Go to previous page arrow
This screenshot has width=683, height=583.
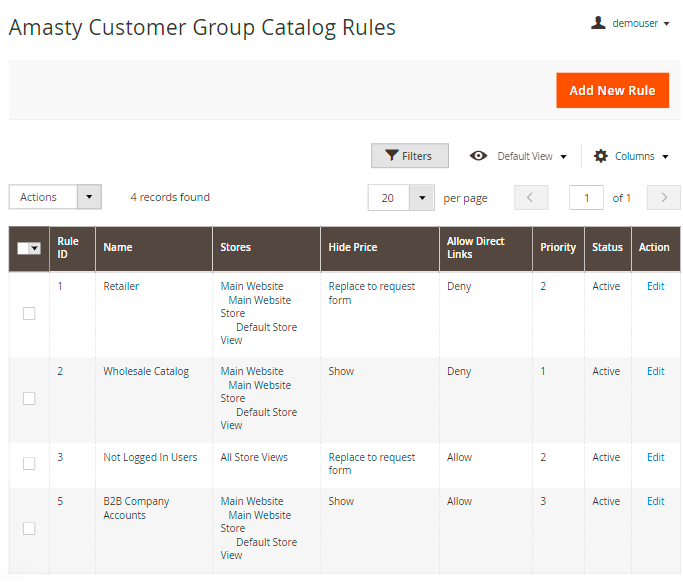point(531,198)
